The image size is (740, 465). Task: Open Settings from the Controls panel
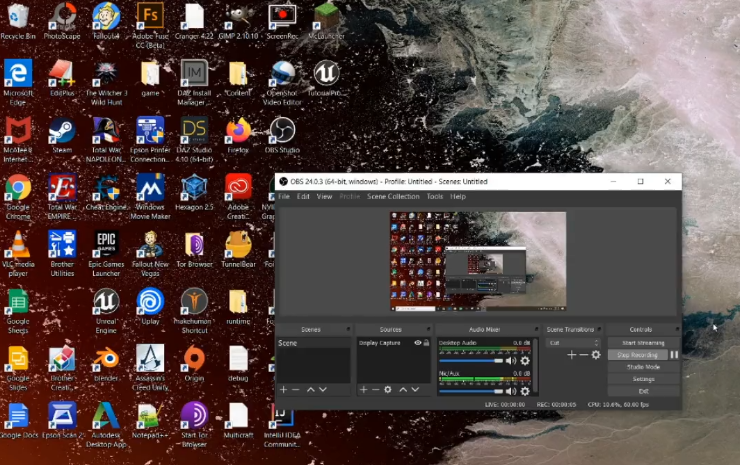tap(643, 379)
